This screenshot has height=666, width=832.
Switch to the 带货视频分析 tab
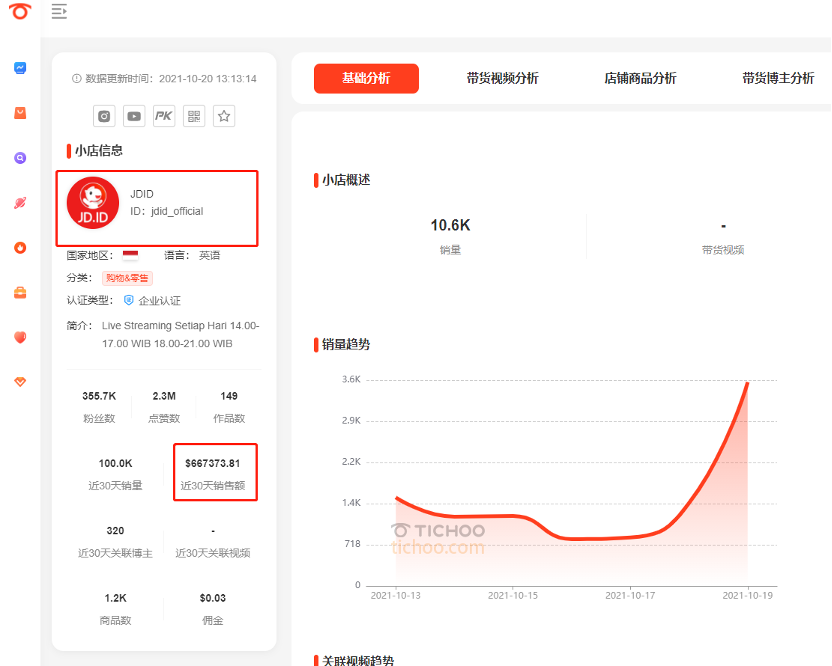tap(502, 78)
